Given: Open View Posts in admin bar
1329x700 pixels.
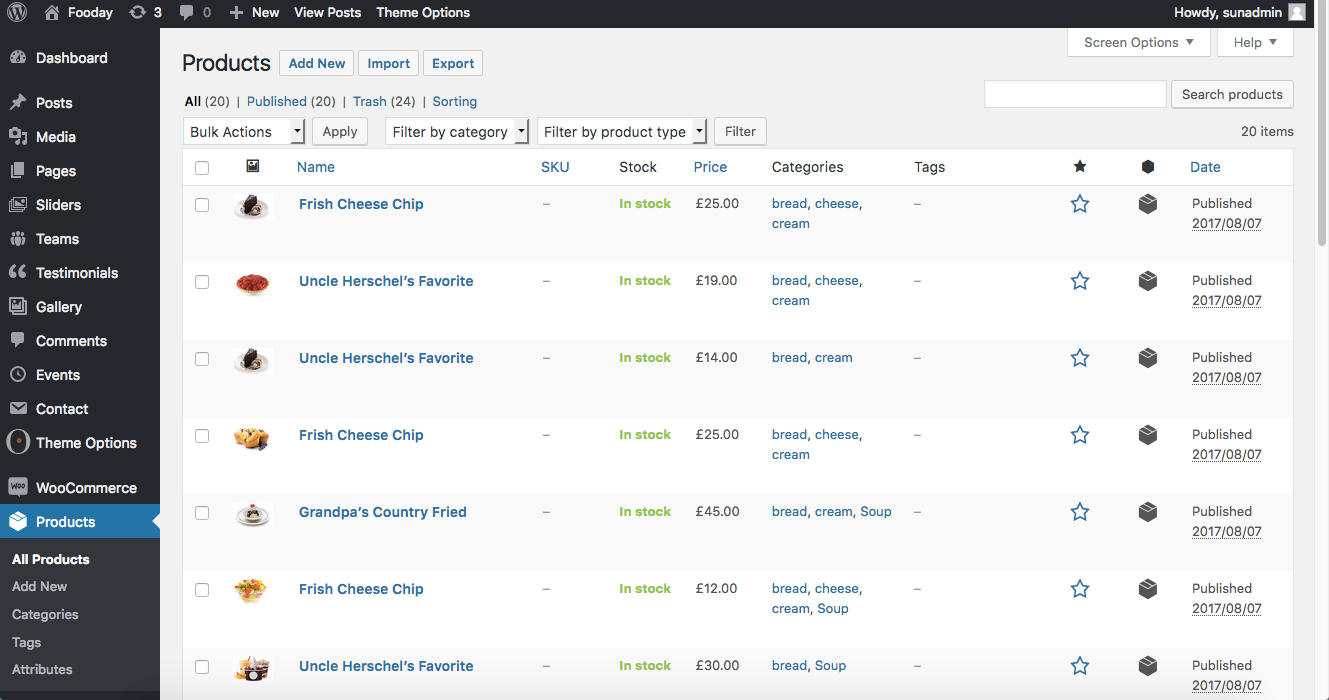Looking at the screenshot, I should click(x=327, y=12).
